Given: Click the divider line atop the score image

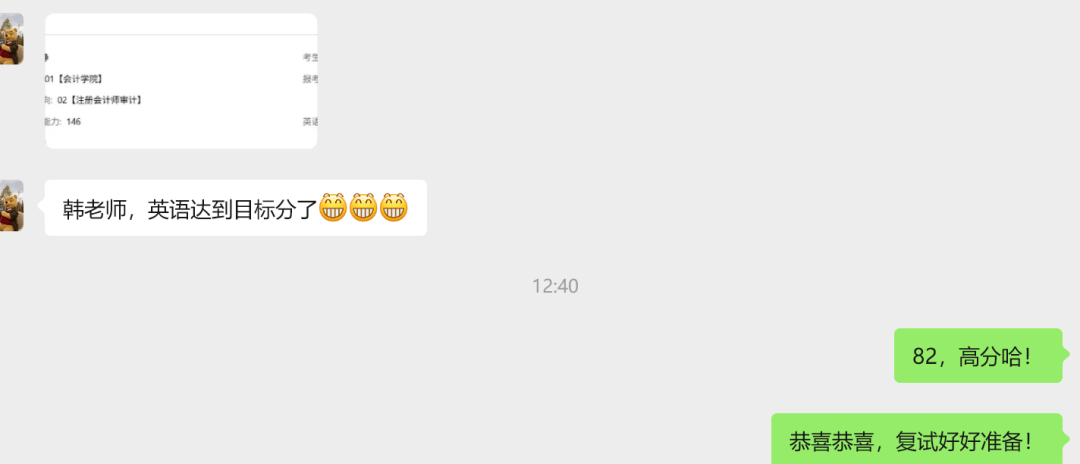Looking at the screenshot, I should pyautogui.click(x=181, y=34).
